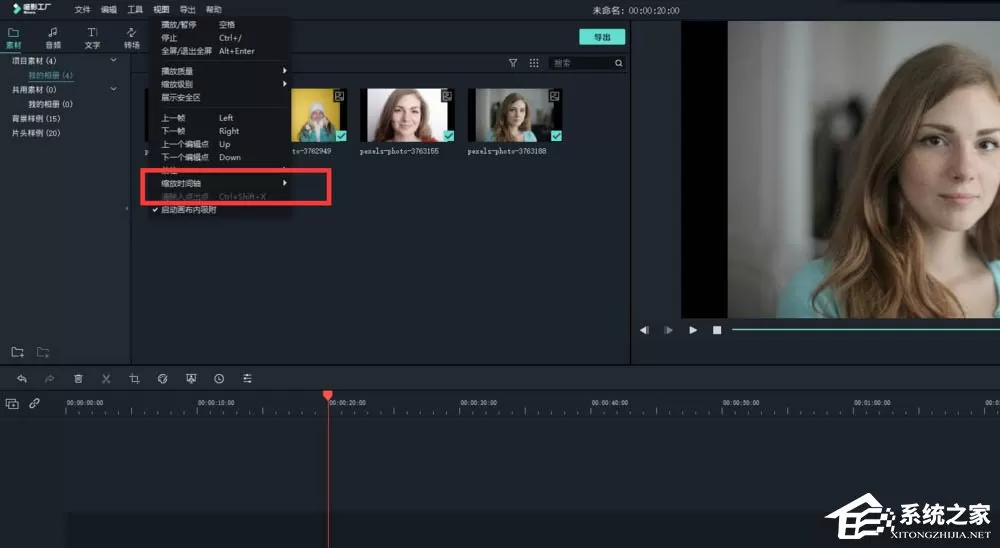Viewport: 1000px width, 548px height.
Task: Switch to the 转场 transitions tab
Action: tap(131, 38)
